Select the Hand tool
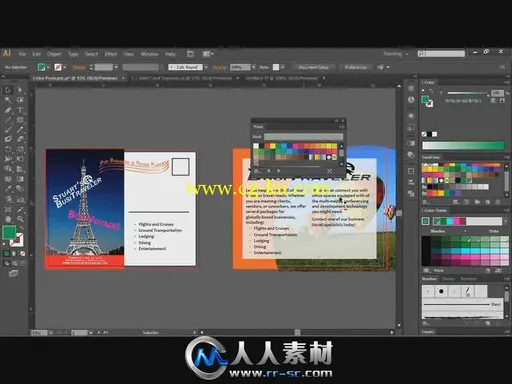Image resolution: width=512 pixels, height=384 pixels. (8, 219)
